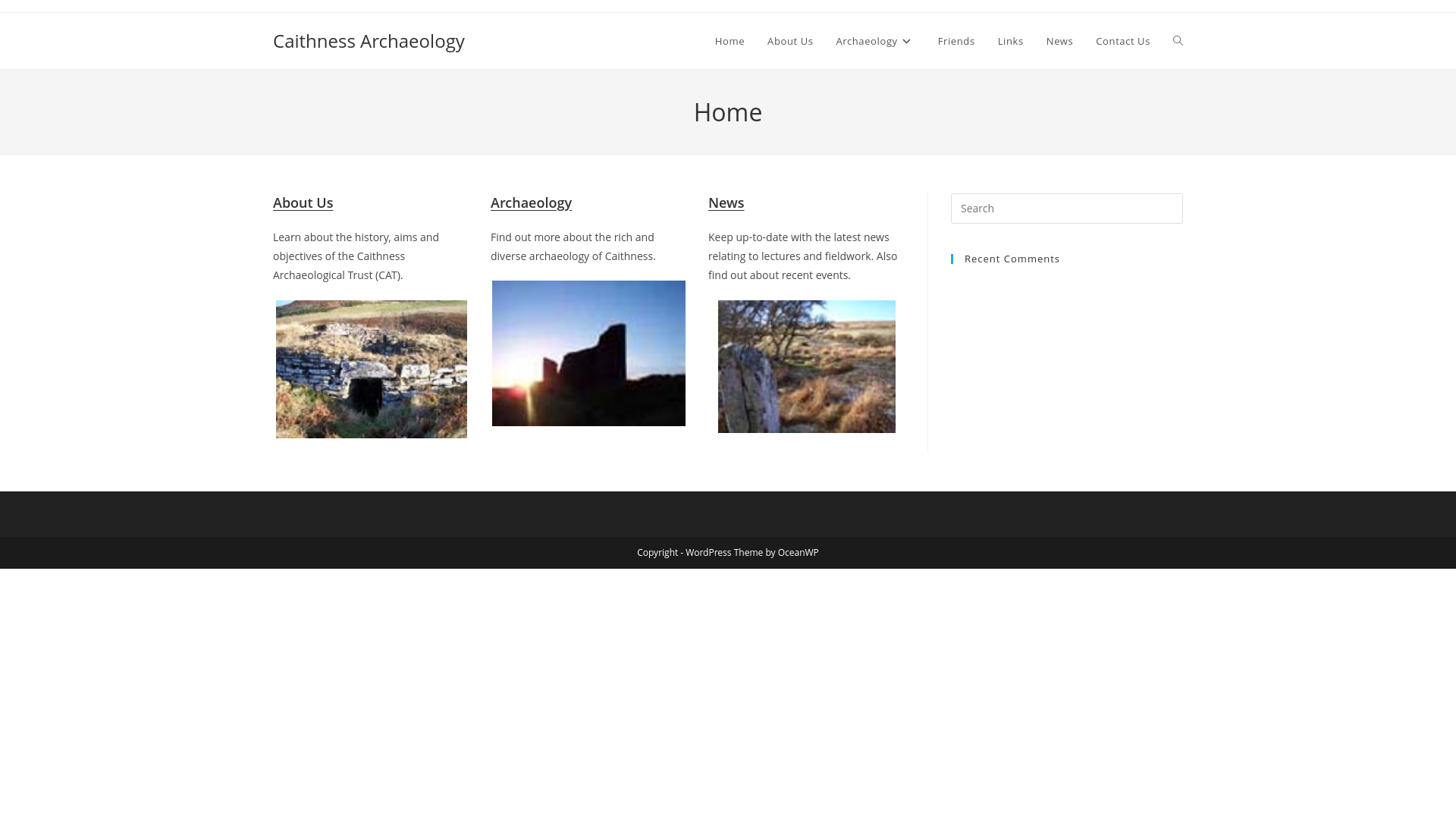The image size is (1456, 819).
Task: Expand the Archaeology menu chevron
Action: (x=906, y=42)
